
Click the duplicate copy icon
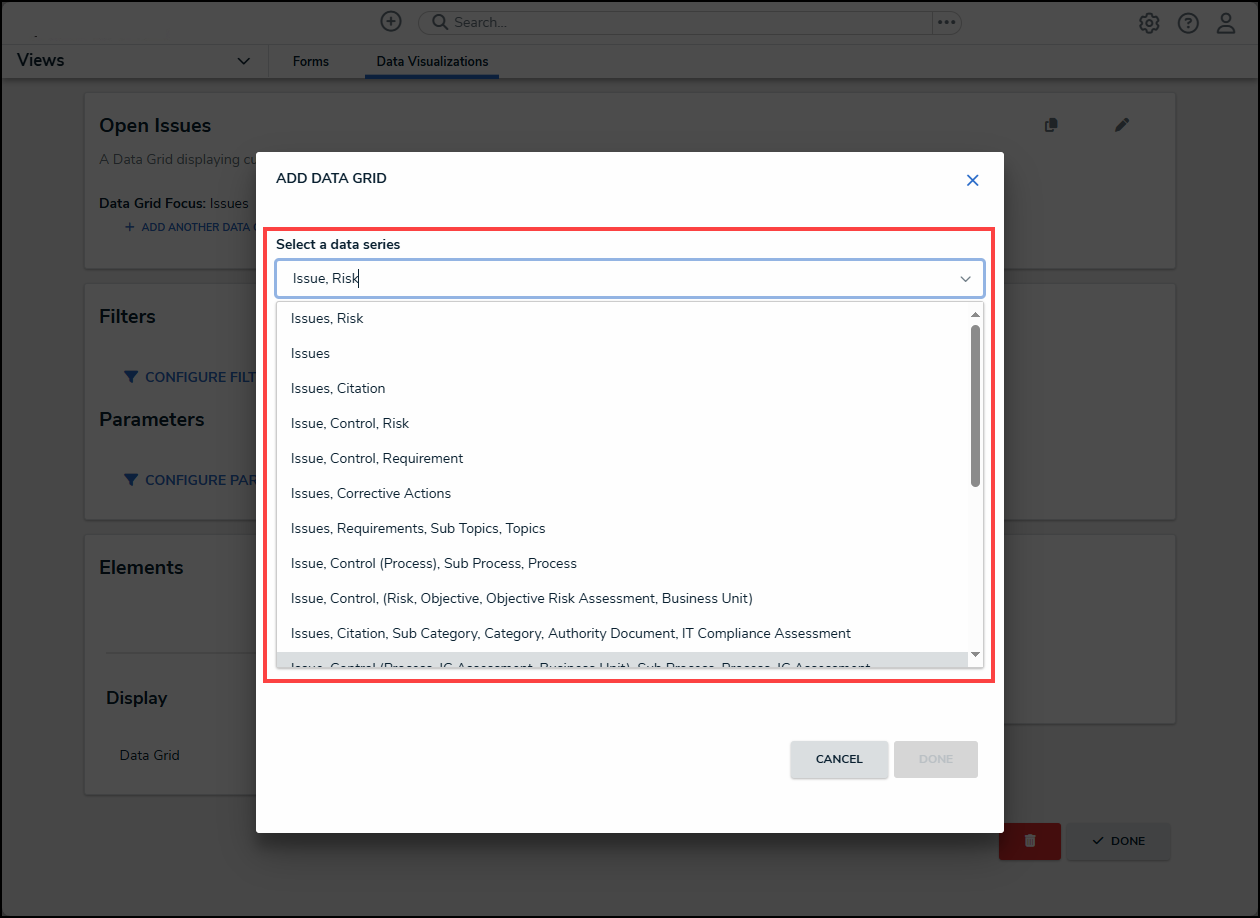1051,125
